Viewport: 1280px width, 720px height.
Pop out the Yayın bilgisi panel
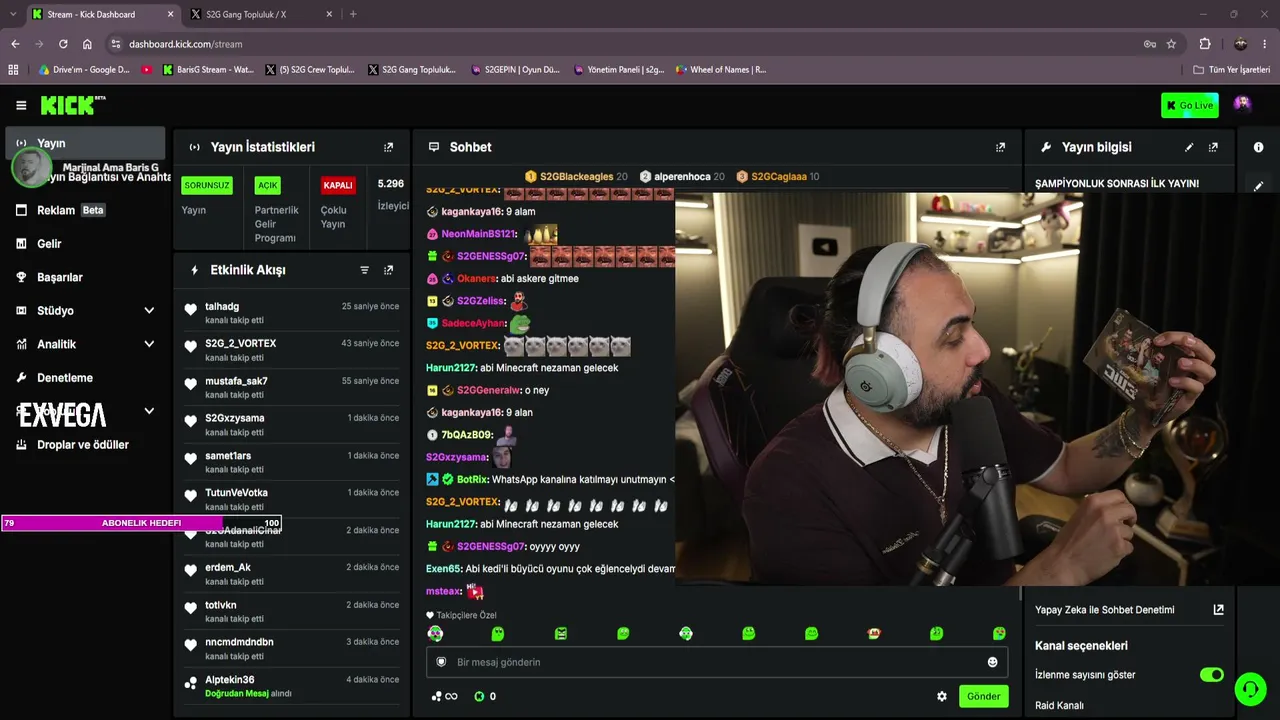[x=1213, y=147]
